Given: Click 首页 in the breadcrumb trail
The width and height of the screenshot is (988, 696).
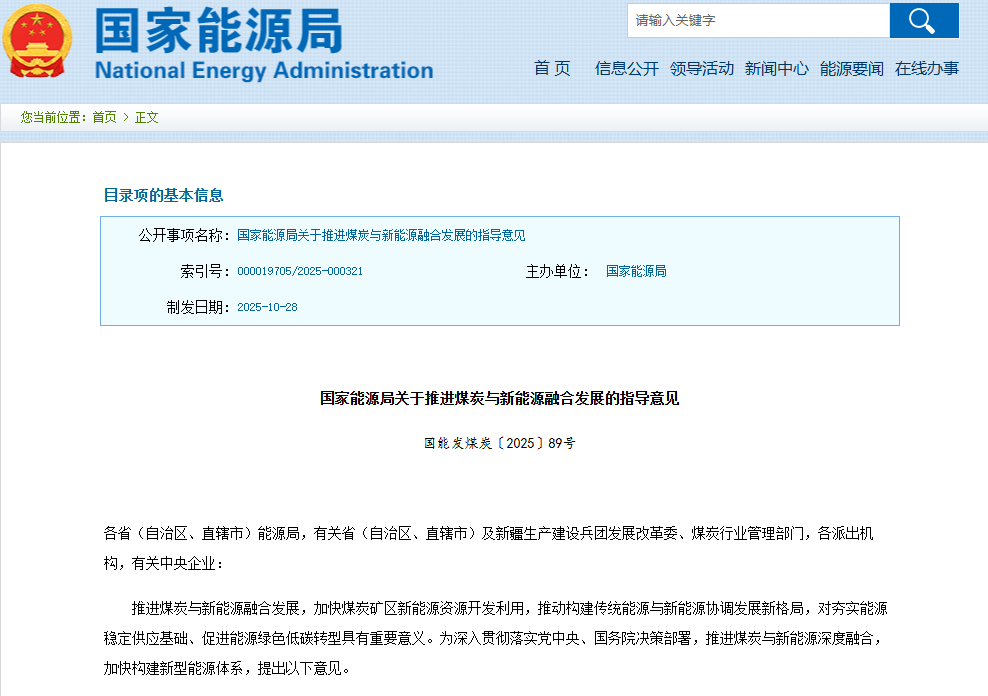Looking at the screenshot, I should [x=104, y=117].
